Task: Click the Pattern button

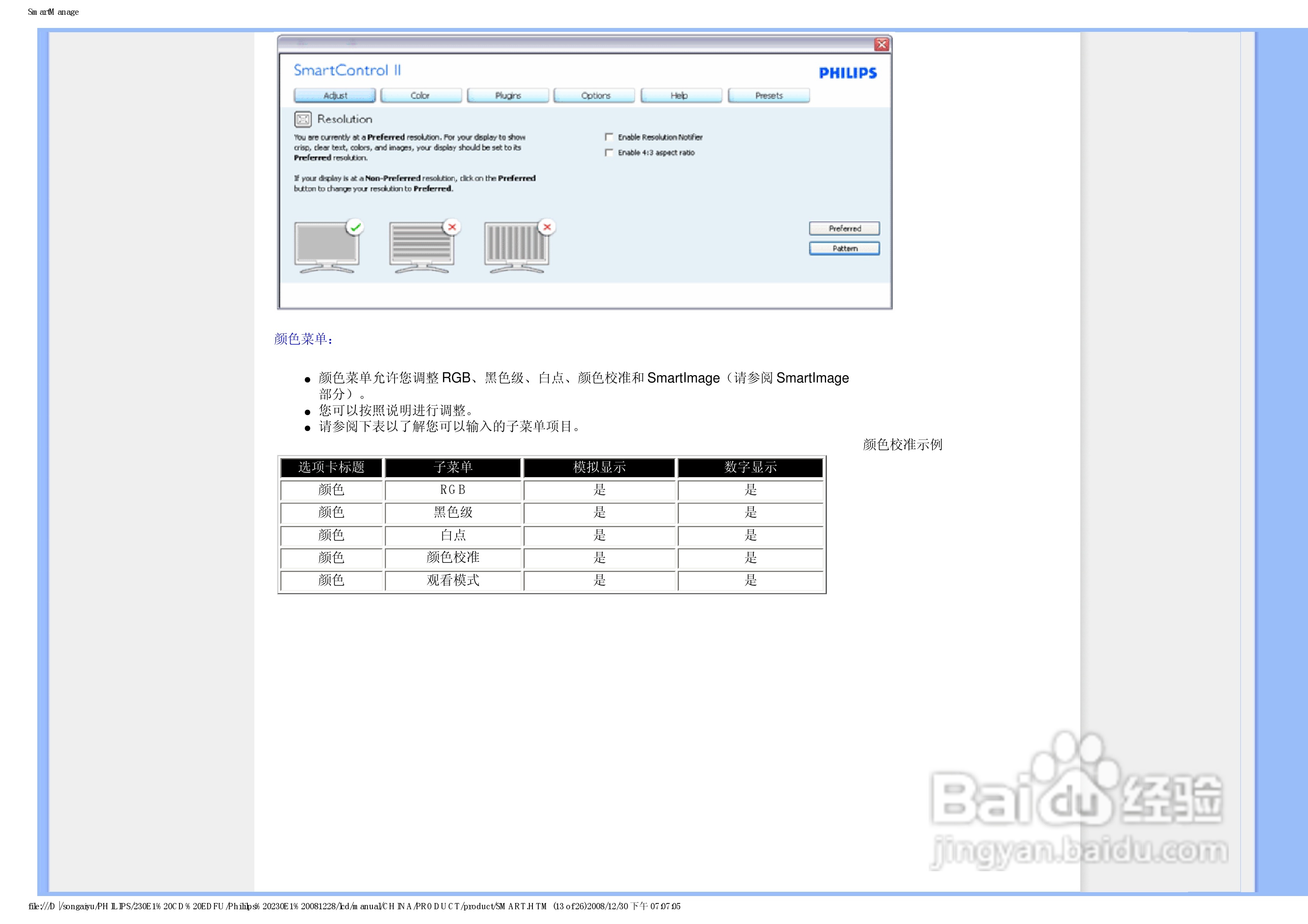Action: (844, 248)
